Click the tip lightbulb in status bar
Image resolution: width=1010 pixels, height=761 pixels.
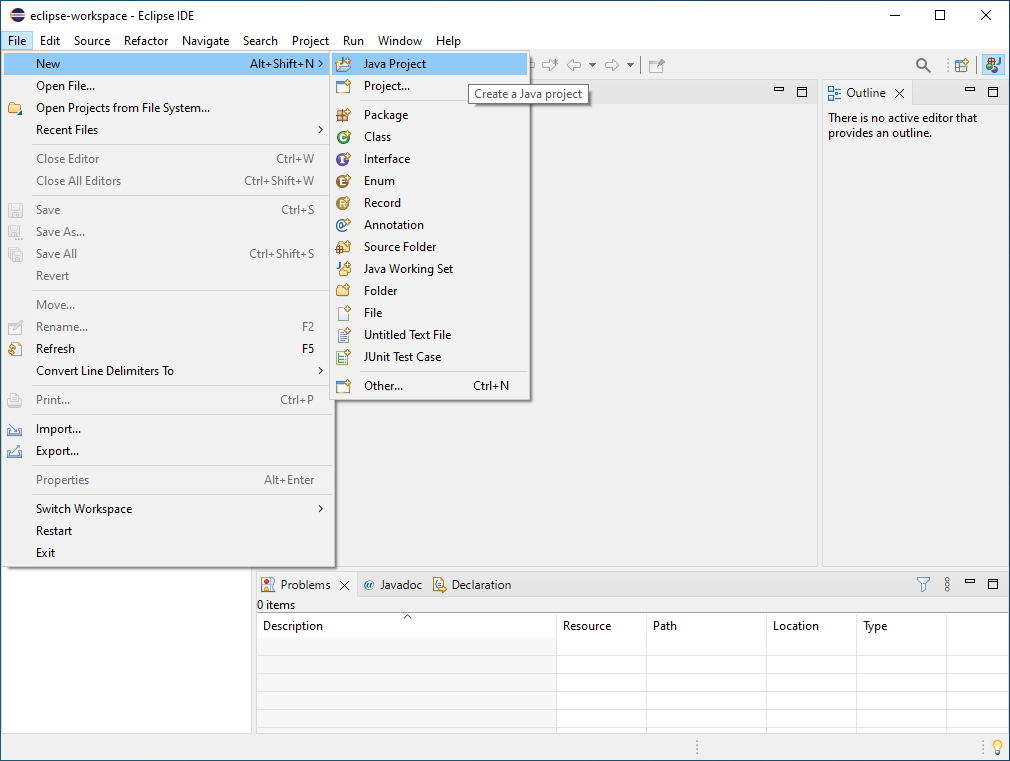click(x=996, y=747)
